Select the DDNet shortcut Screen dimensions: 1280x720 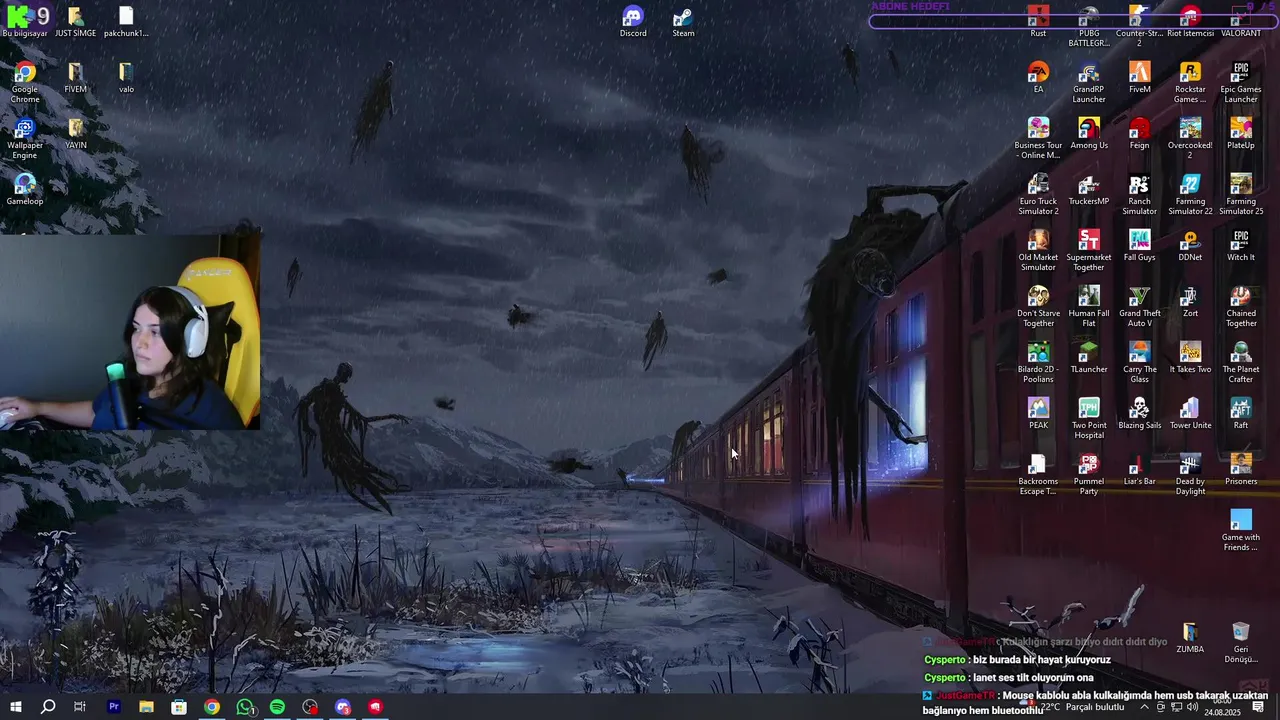pyautogui.click(x=1190, y=246)
